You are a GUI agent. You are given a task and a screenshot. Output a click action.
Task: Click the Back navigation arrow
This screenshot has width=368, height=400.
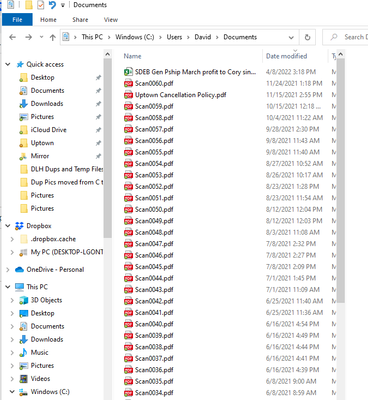[x=13, y=37]
